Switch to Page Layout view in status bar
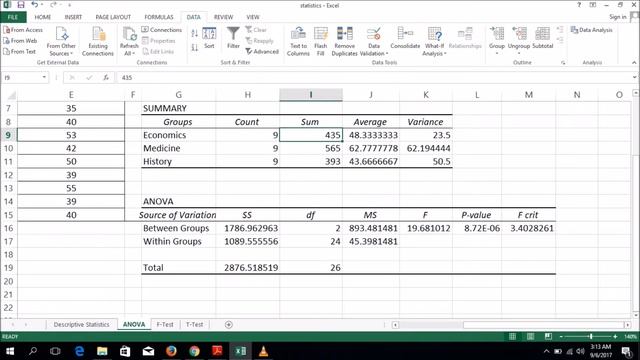This screenshot has height=360, width=640. tap(530, 336)
